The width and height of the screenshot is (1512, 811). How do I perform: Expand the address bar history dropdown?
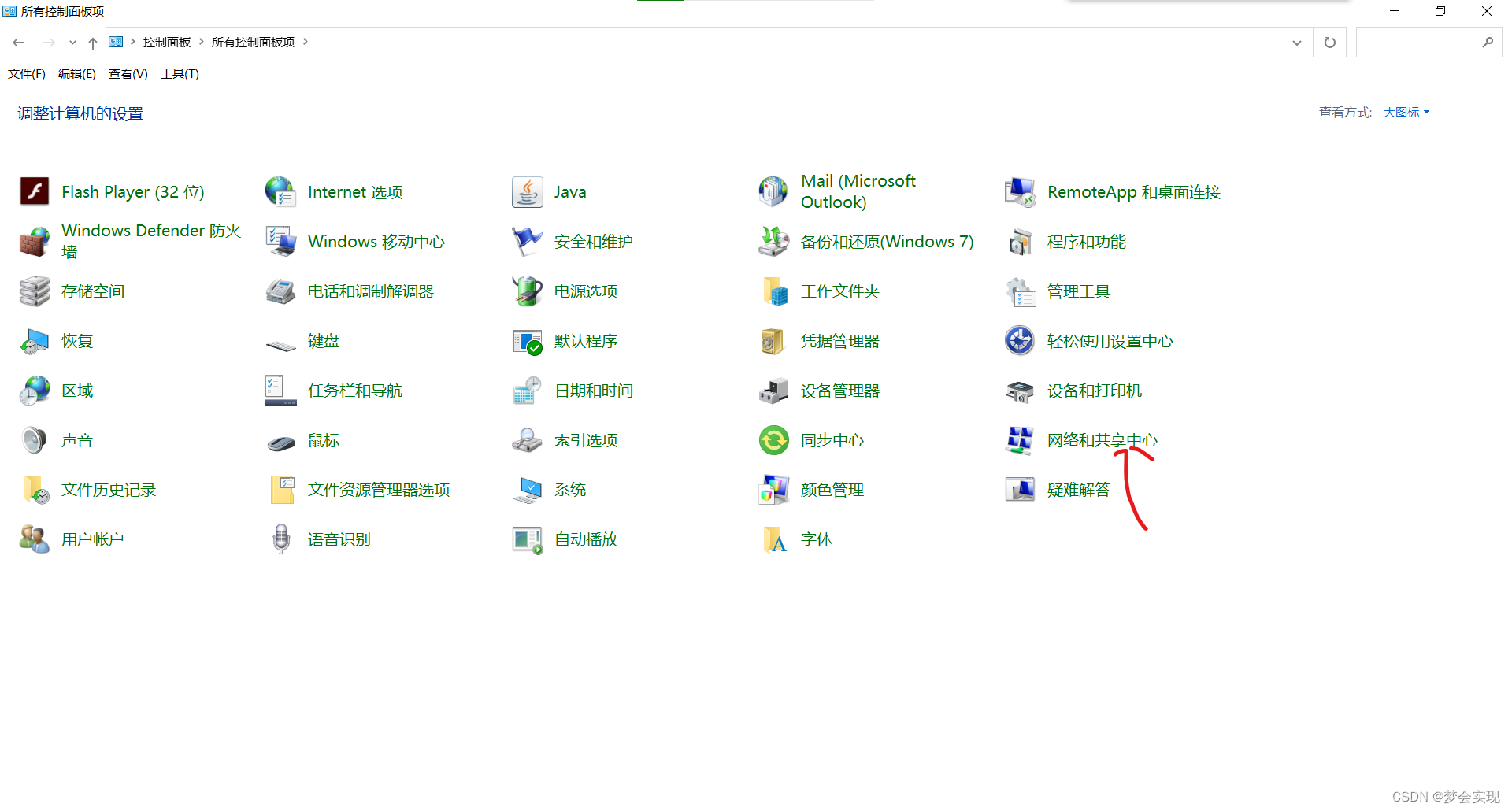click(1297, 43)
